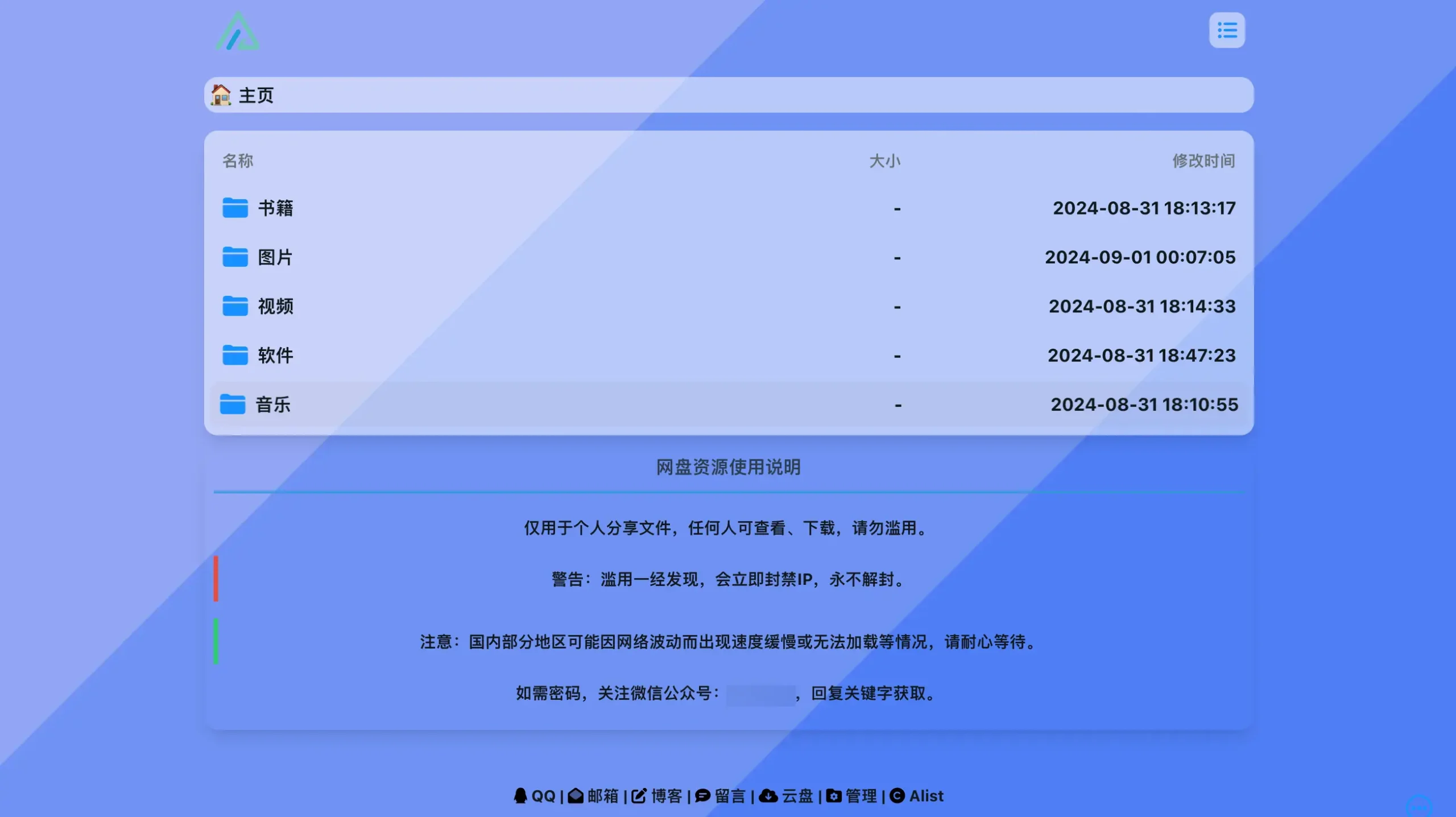Viewport: 1456px width, 817px height.
Task: Open the 书籍 folder
Action: coord(276,208)
